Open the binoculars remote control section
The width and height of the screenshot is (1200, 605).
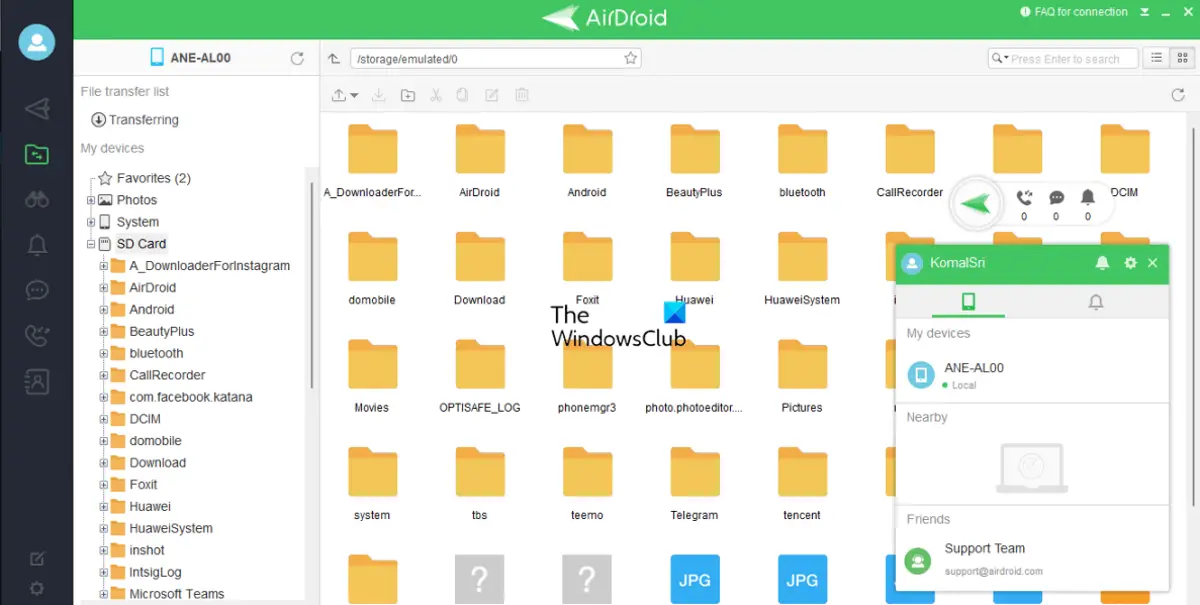click(x=37, y=199)
